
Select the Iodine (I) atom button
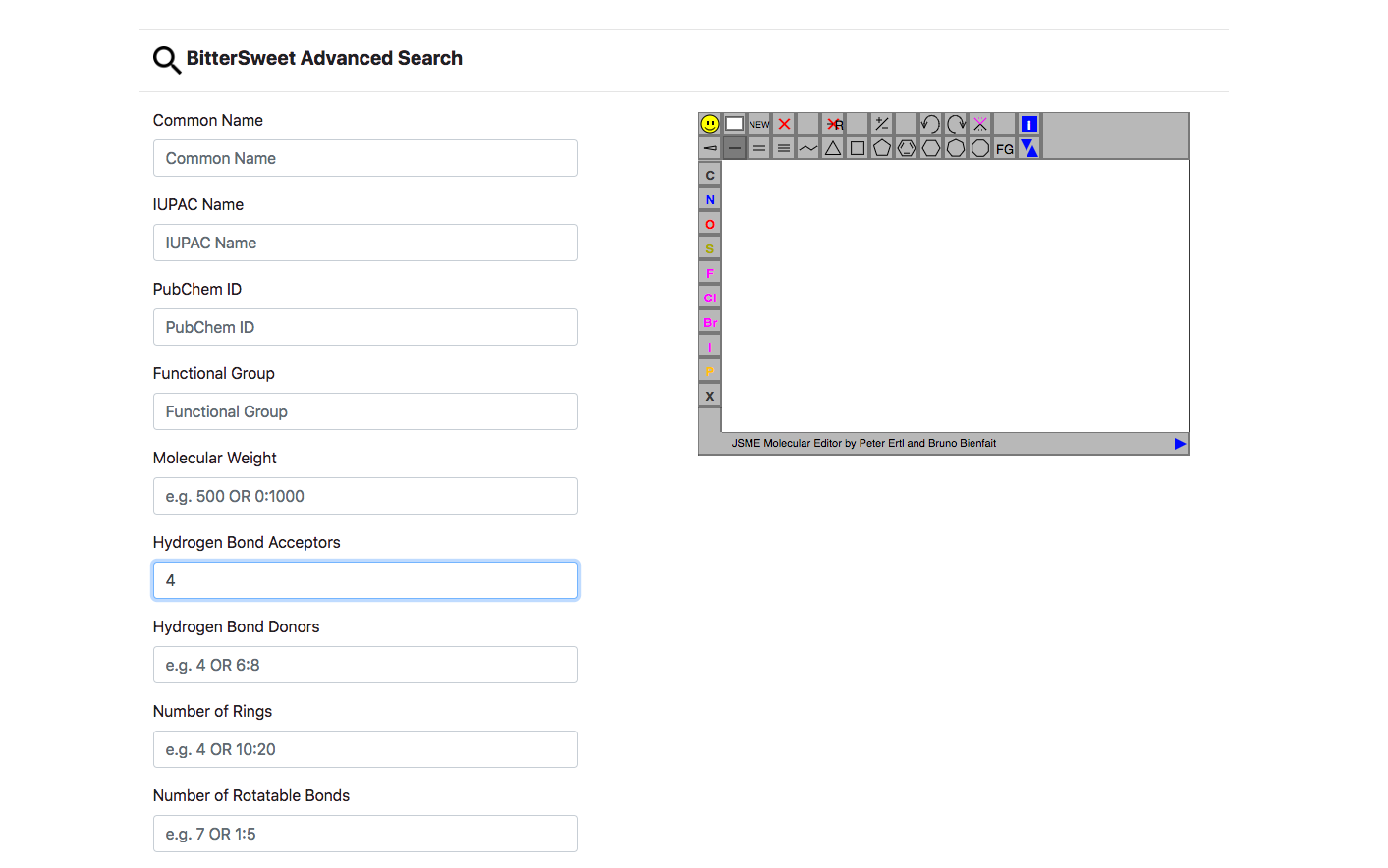tap(710, 347)
